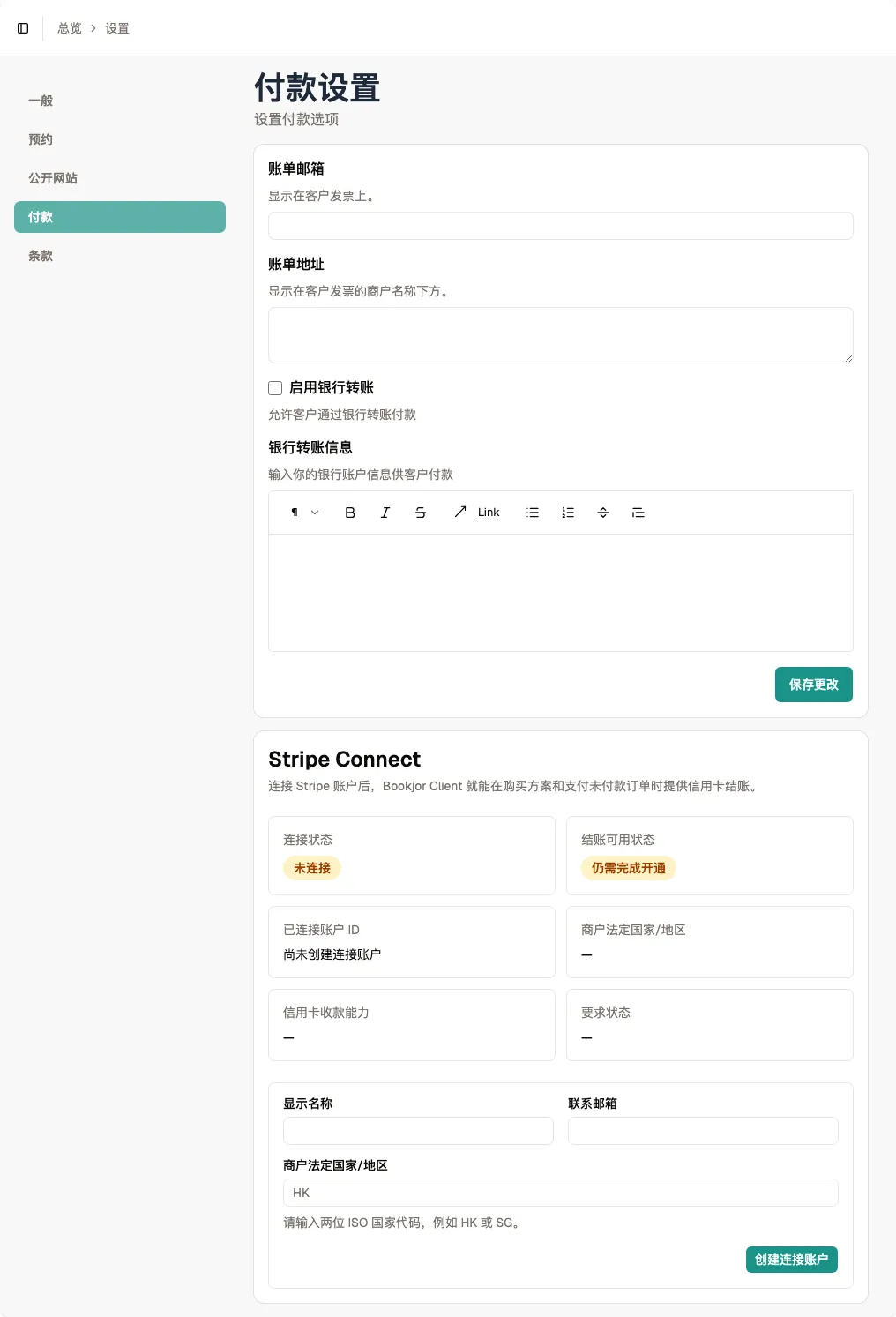Toggle the sidebar panel icon
This screenshot has width=896, height=1317.
click(23, 28)
